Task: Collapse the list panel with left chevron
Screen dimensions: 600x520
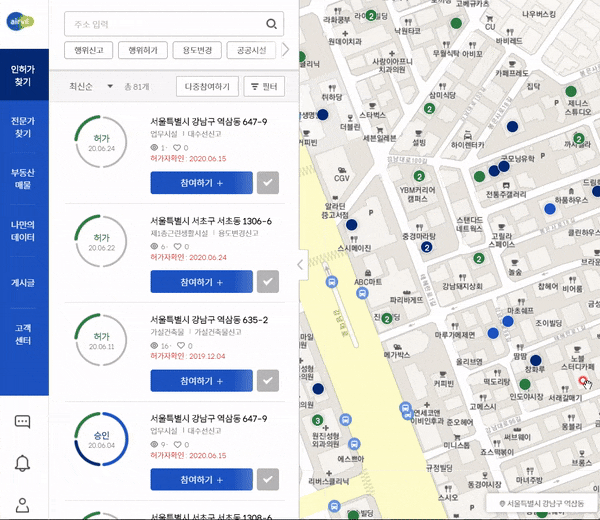Action: (301, 264)
